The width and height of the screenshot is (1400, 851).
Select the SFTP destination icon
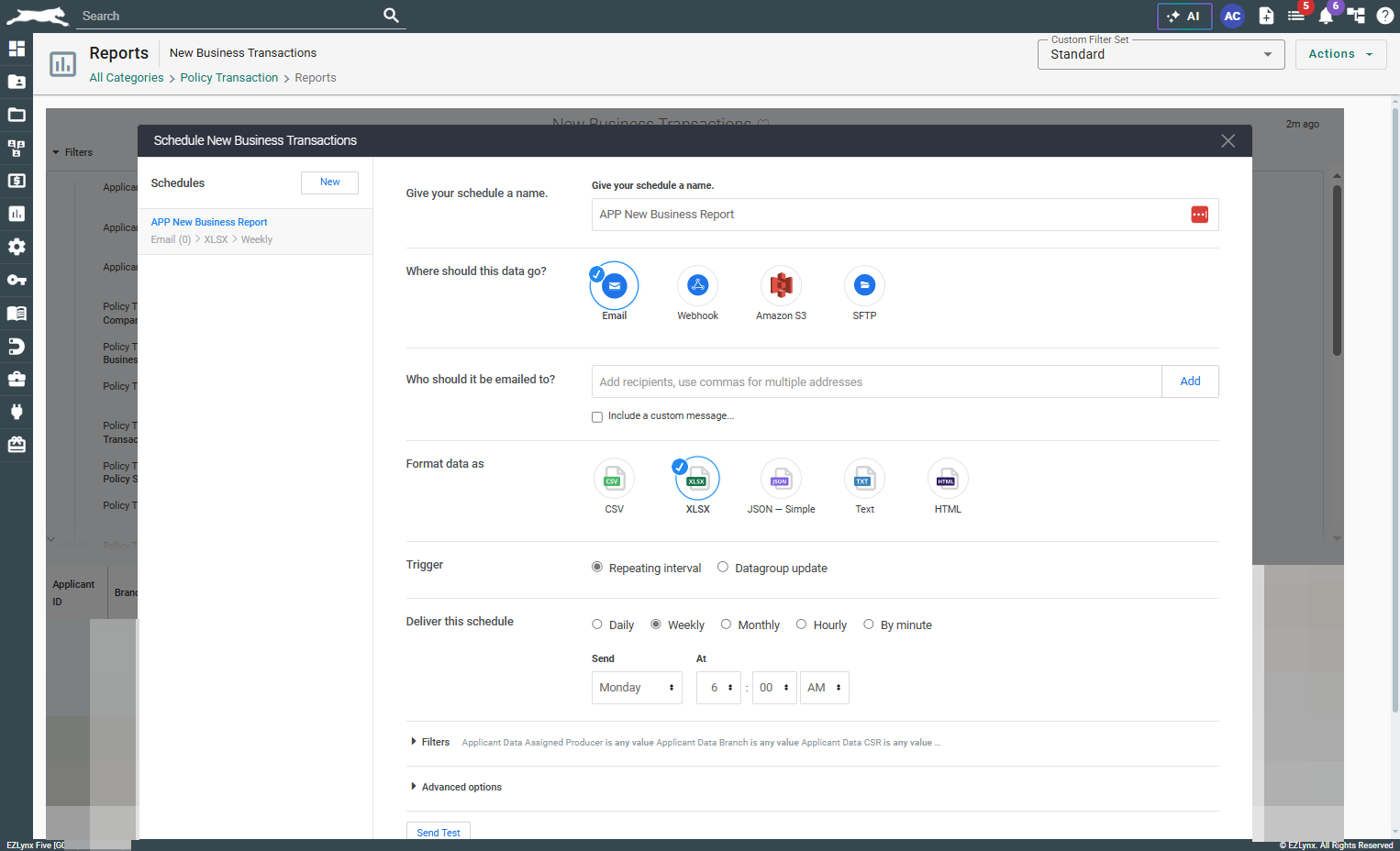coord(864,286)
